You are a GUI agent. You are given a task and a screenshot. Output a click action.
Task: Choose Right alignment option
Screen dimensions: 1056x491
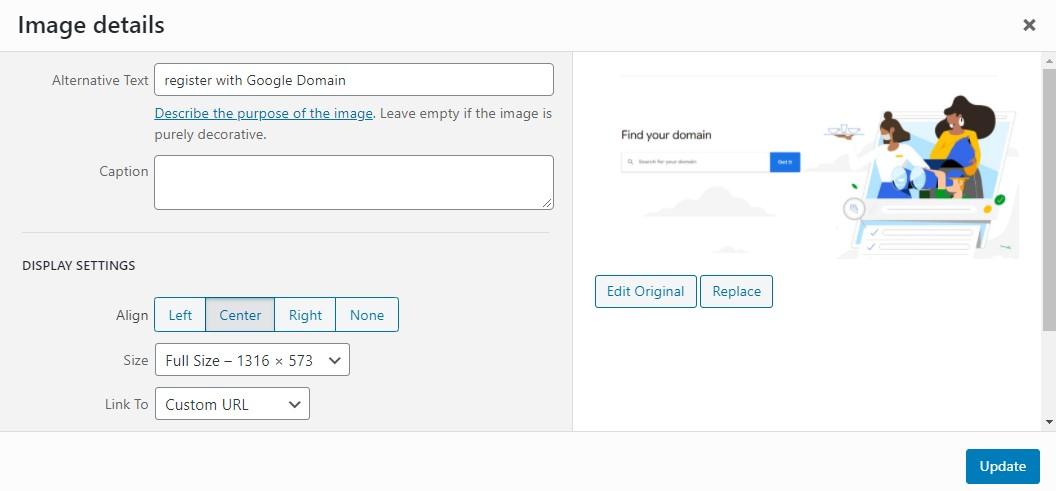305,315
